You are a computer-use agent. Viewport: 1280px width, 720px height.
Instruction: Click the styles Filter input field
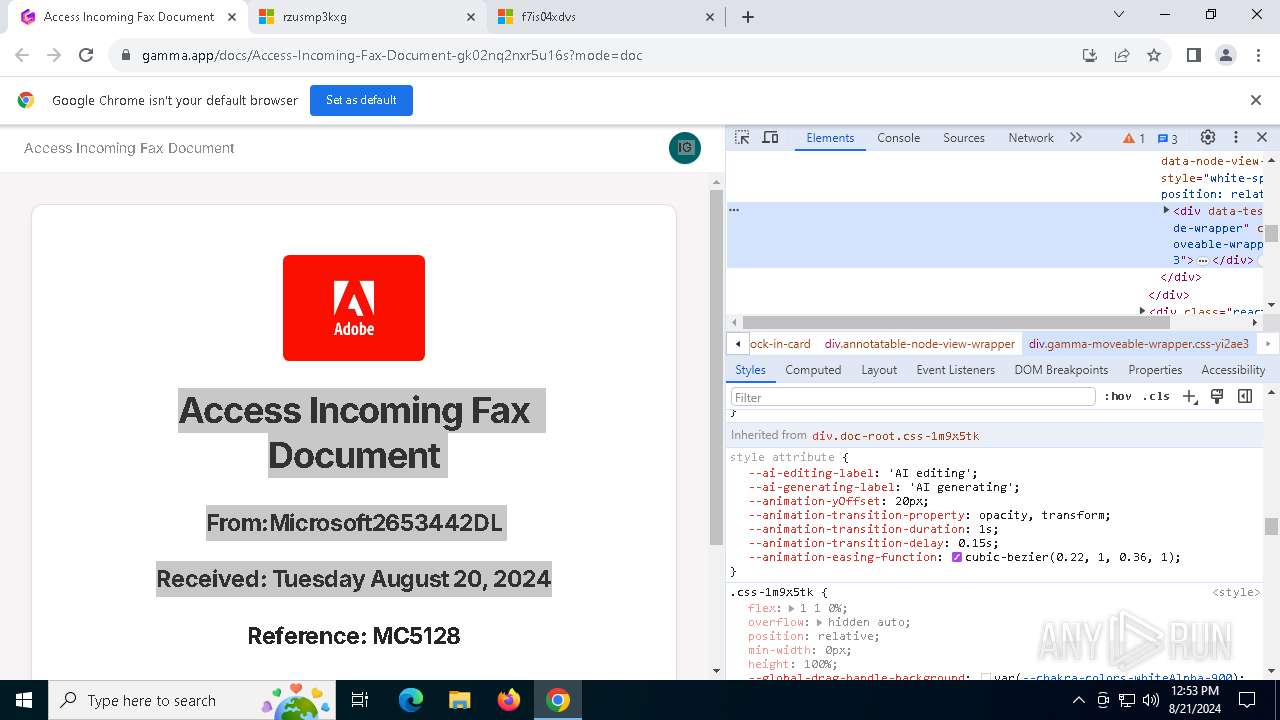pos(912,397)
